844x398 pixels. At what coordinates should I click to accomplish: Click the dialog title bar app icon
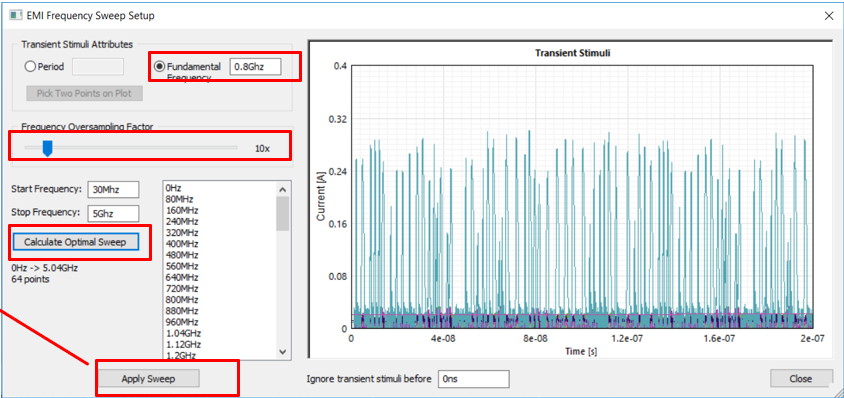(16, 15)
